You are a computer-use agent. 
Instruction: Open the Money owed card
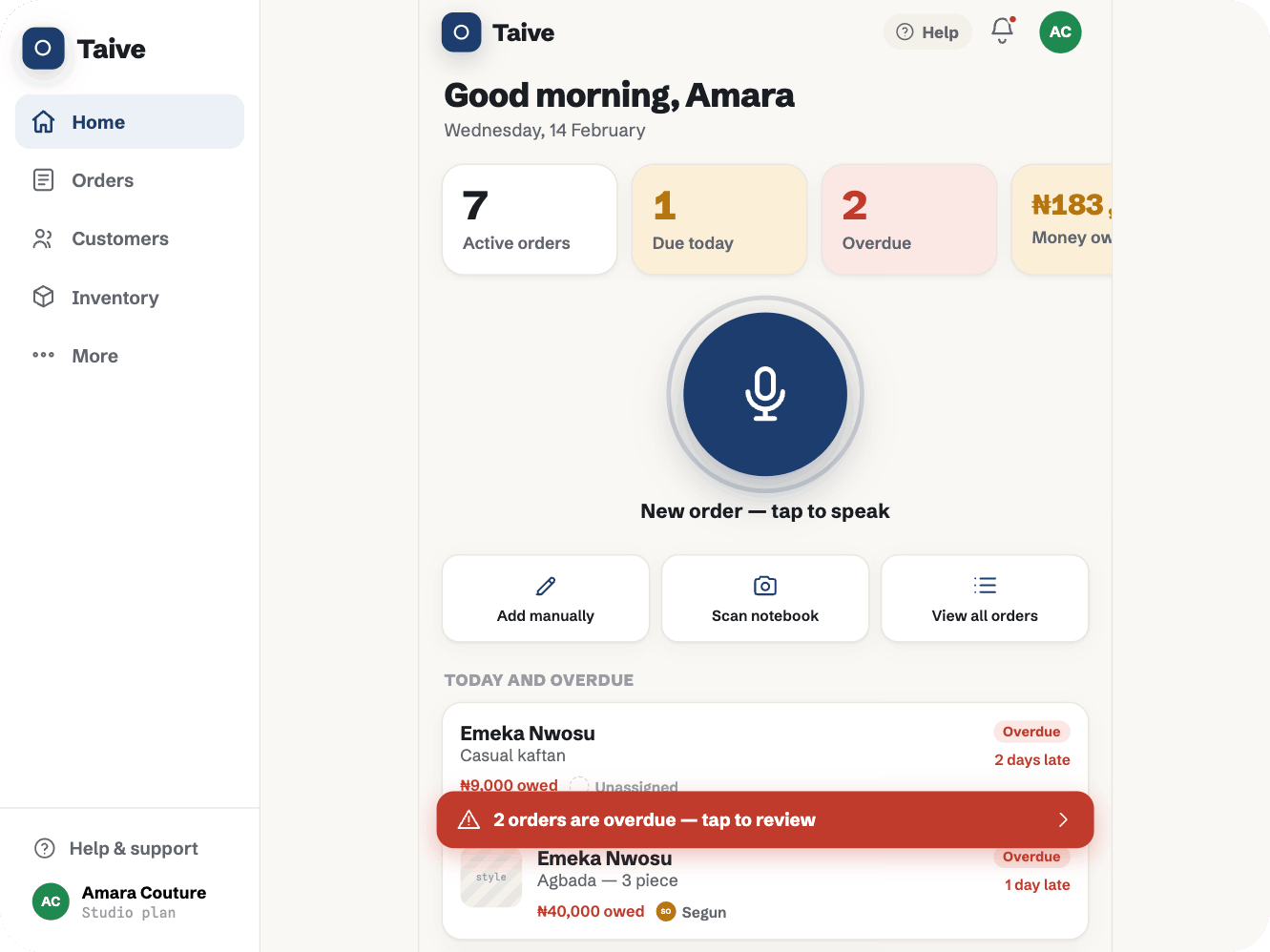click(x=1062, y=219)
